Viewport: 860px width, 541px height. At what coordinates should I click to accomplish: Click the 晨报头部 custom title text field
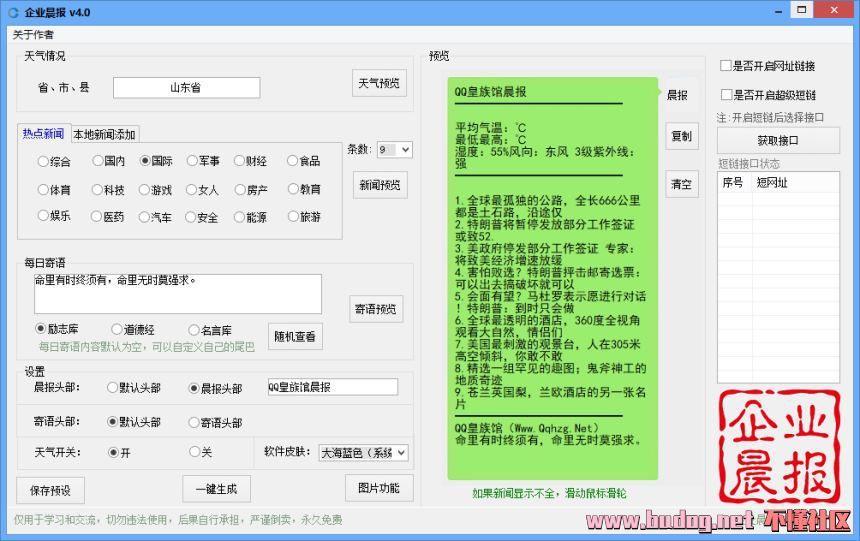click(332, 387)
